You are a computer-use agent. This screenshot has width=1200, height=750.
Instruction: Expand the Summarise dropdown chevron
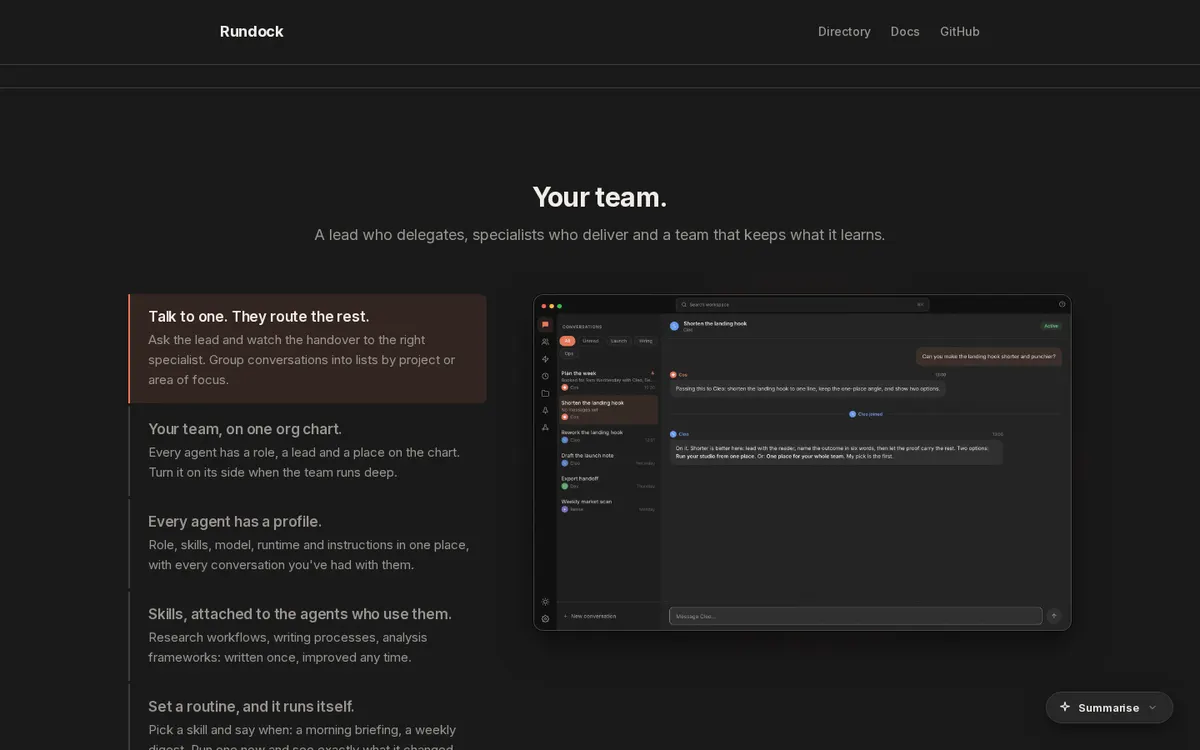pos(1152,707)
